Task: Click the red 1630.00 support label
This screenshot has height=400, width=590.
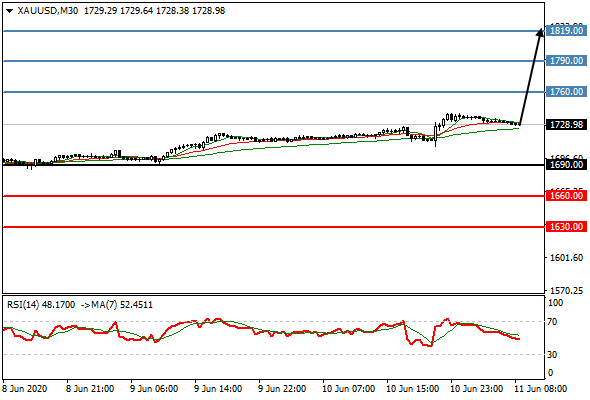Action: pyautogui.click(x=566, y=227)
